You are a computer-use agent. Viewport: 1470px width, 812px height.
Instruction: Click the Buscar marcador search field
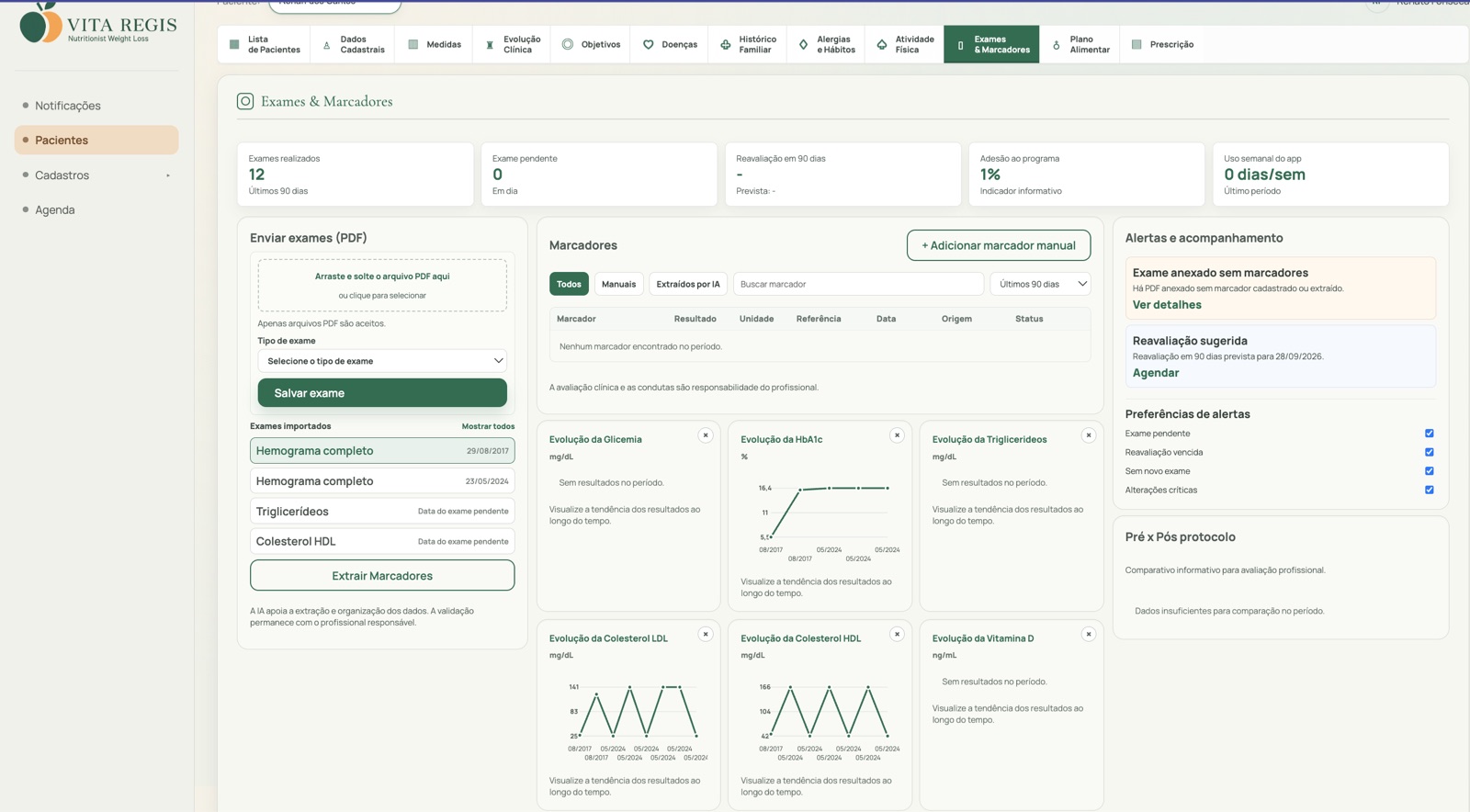click(858, 284)
